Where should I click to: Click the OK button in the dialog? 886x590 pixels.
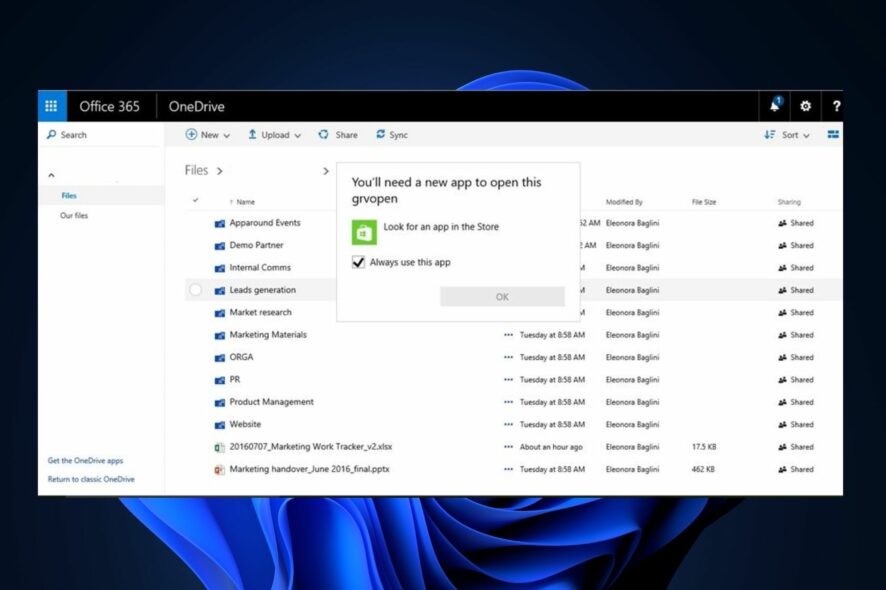point(502,297)
